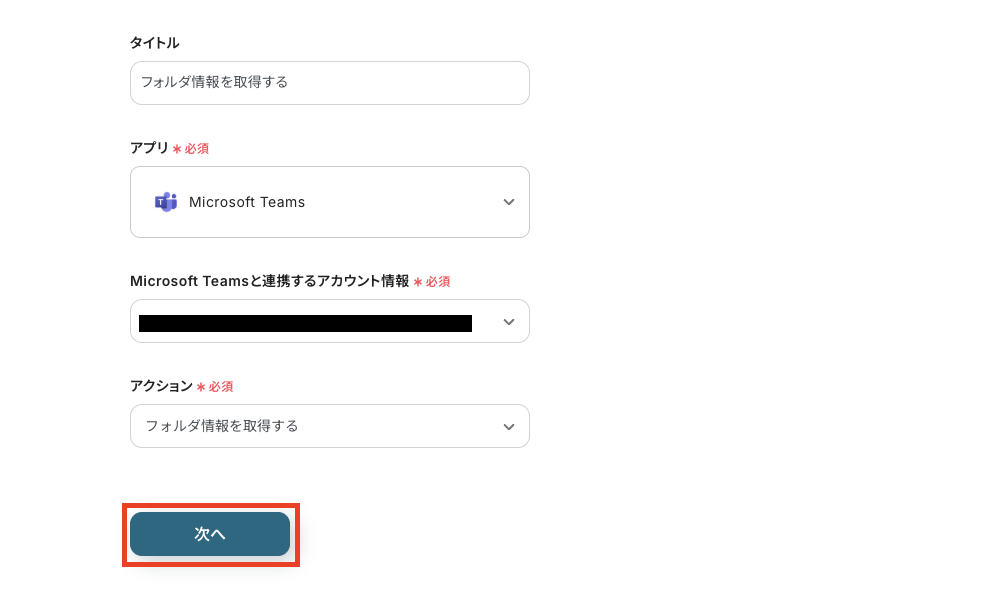Click red asterisk next to アプリ label
The image size is (988, 600).
pos(177,149)
